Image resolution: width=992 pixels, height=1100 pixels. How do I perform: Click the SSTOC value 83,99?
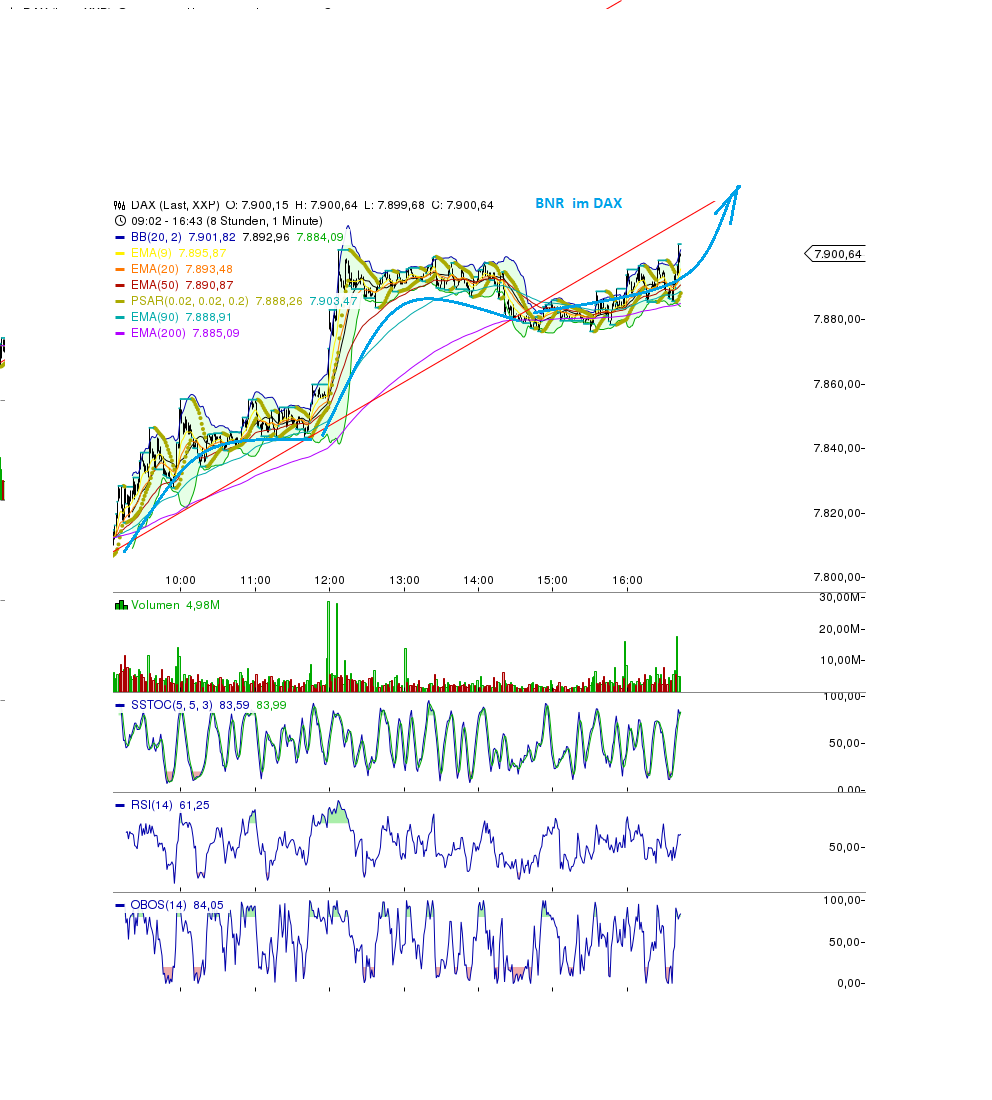pyautogui.click(x=272, y=705)
